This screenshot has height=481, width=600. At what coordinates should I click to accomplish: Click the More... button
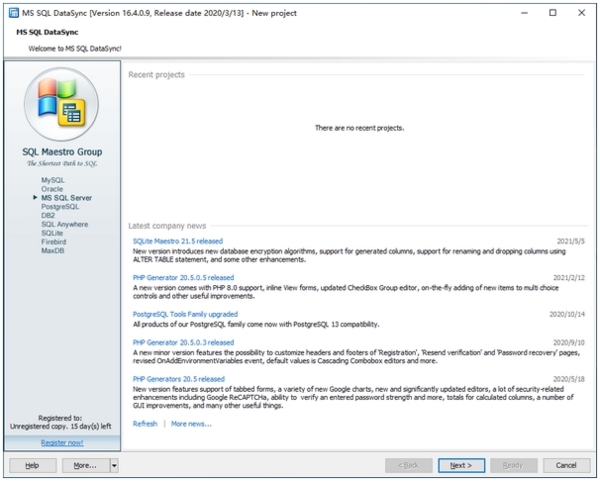point(86,465)
